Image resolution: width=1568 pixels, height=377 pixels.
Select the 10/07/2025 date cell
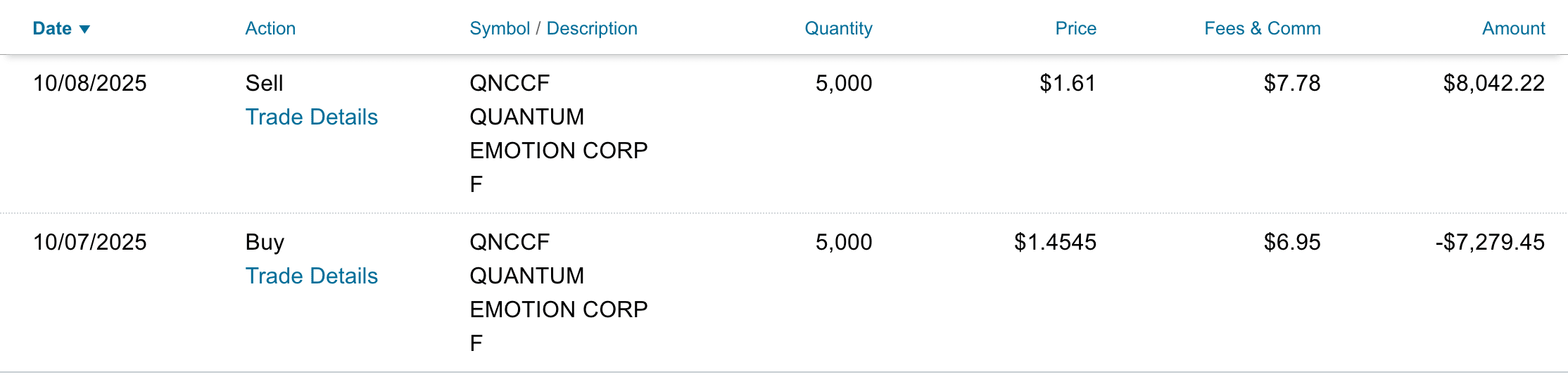tap(90, 242)
